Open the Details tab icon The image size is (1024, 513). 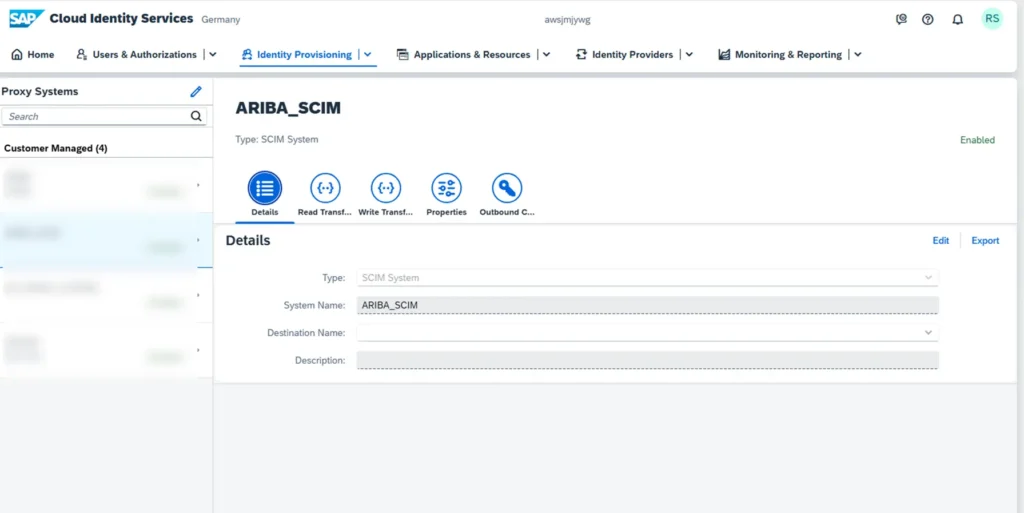(265, 188)
